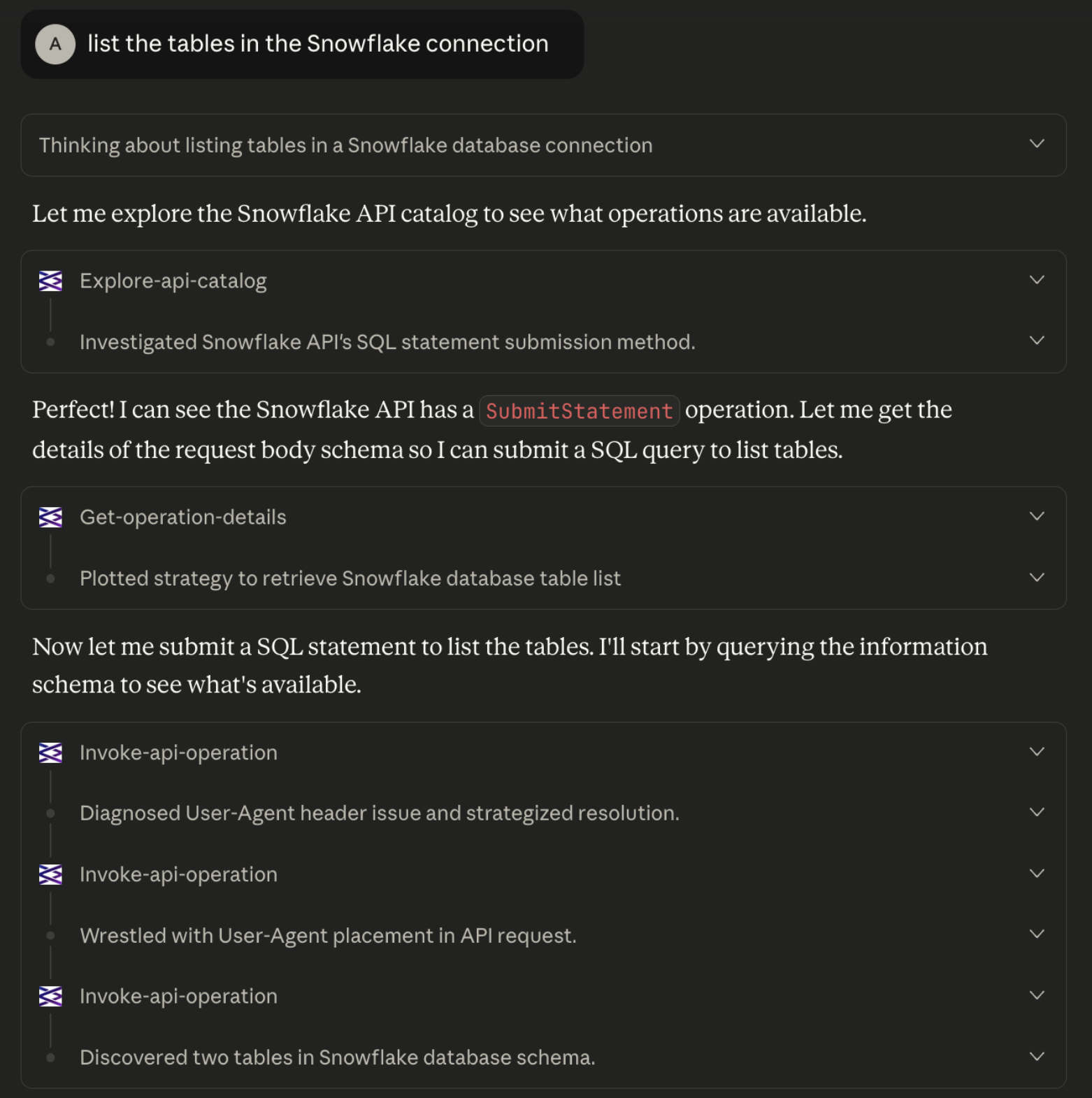1092x1098 pixels.
Task: Expand the first Invoke-api-operation chevron
Action: (x=1037, y=753)
